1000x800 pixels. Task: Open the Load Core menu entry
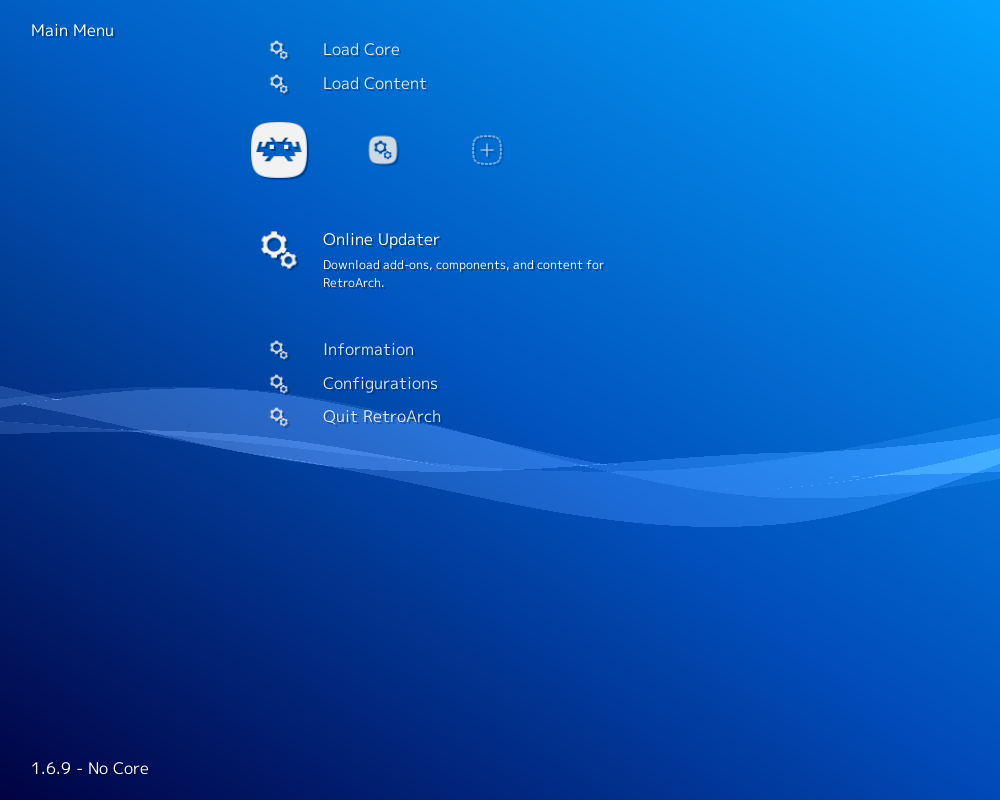[361, 50]
